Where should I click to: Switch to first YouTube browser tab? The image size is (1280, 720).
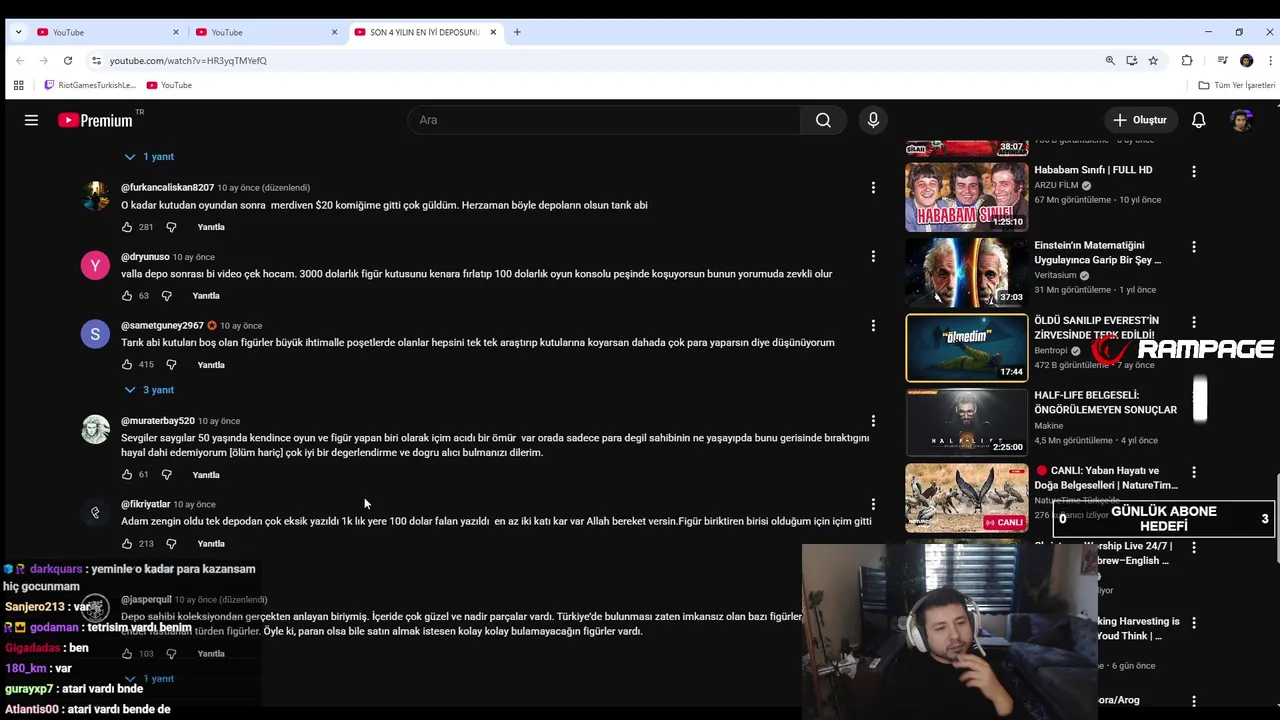(108, 32)
